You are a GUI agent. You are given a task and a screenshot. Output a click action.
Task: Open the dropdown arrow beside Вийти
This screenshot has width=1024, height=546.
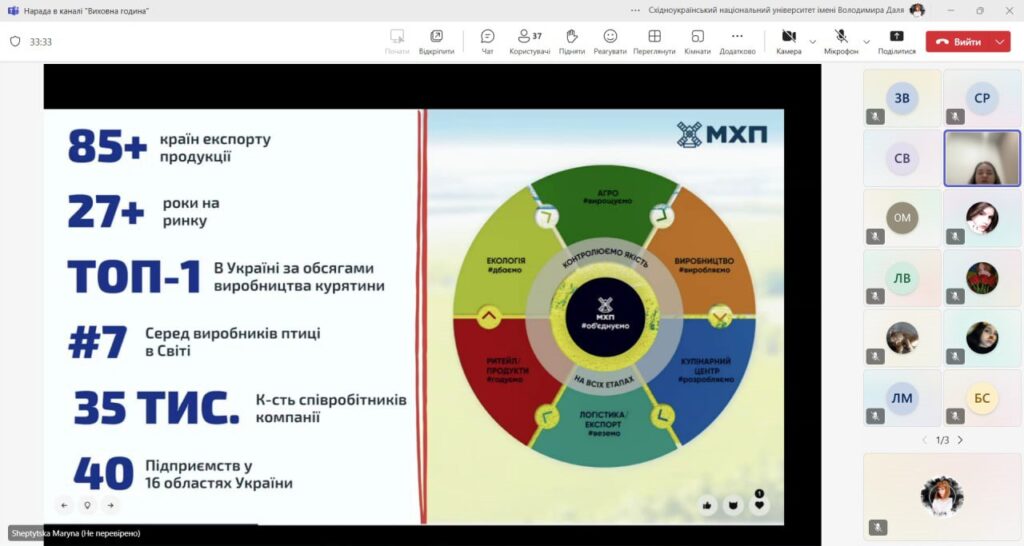1001,42
